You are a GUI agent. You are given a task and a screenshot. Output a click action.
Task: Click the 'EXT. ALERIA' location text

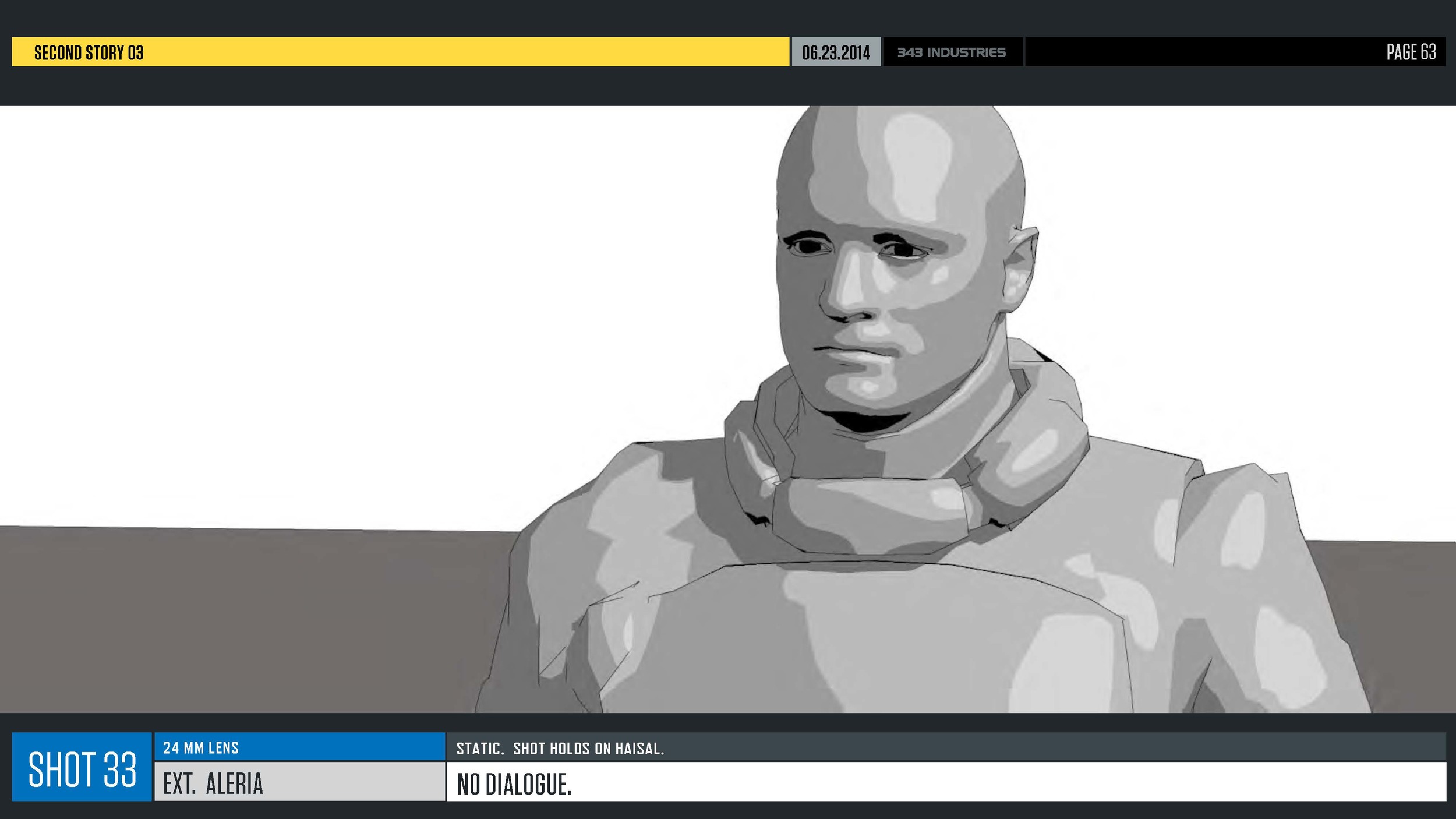[213, 783]
